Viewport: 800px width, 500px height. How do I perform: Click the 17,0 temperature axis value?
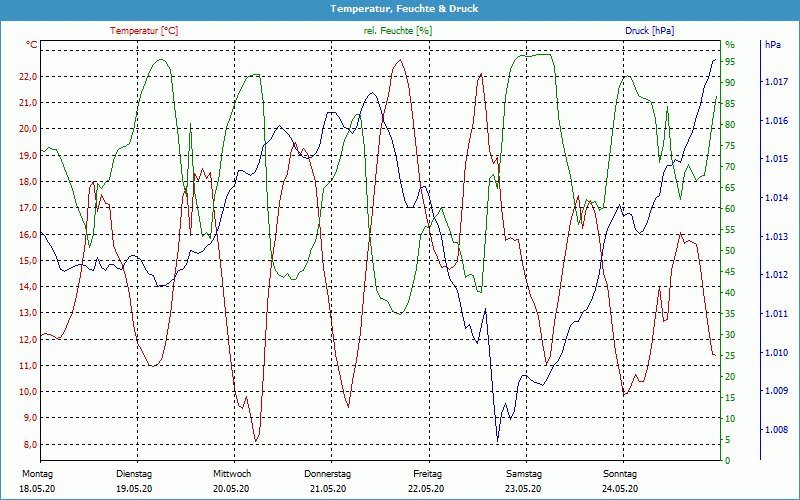[28, 208]
